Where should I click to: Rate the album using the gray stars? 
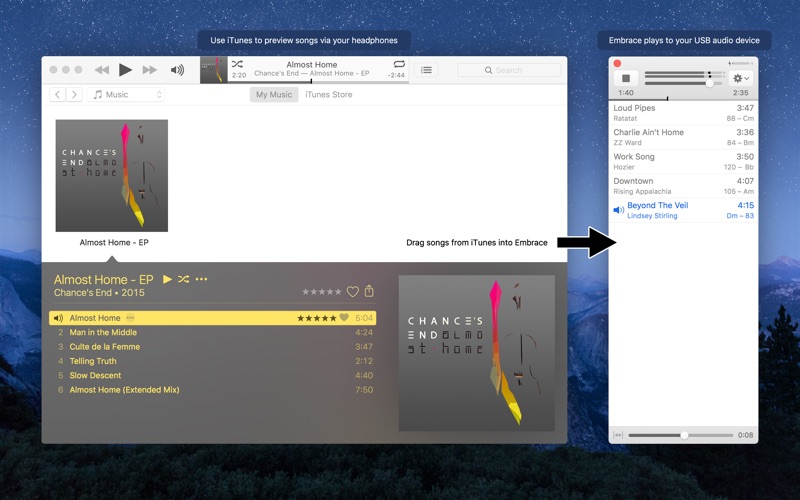click(x=321, y=292)
